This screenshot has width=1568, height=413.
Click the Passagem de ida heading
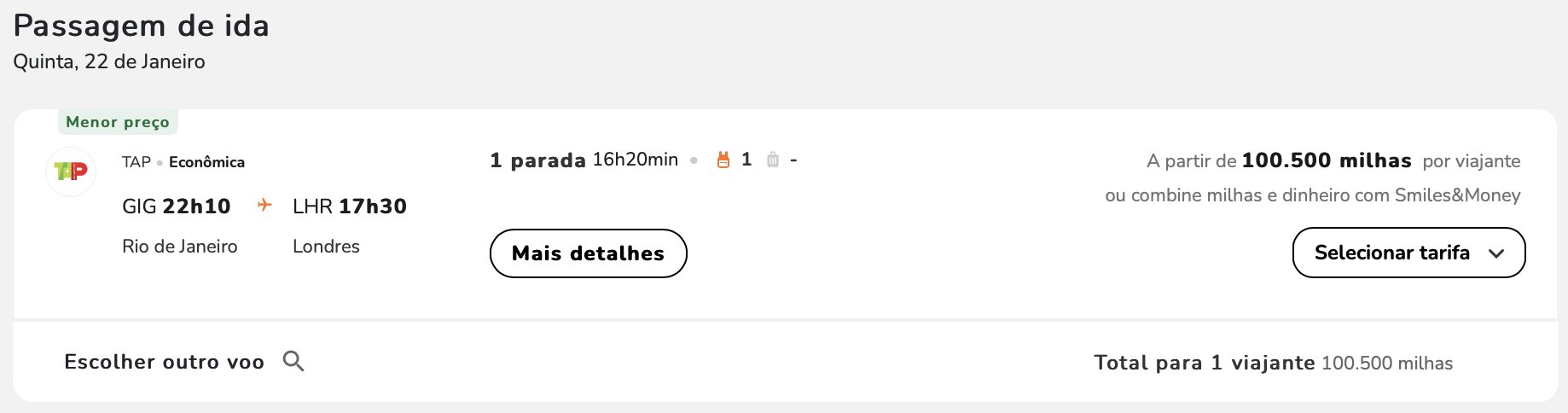click(142, 26)
